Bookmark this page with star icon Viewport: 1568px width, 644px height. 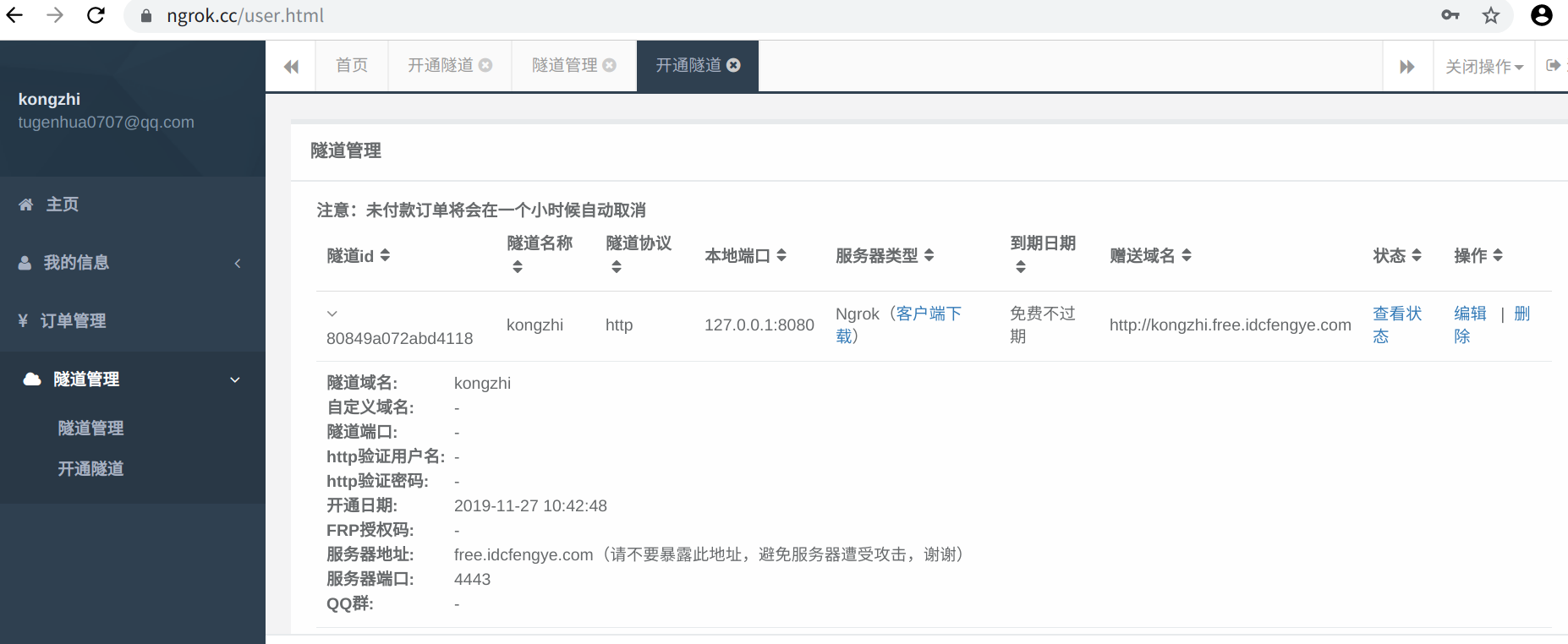tap(1491, 15)
